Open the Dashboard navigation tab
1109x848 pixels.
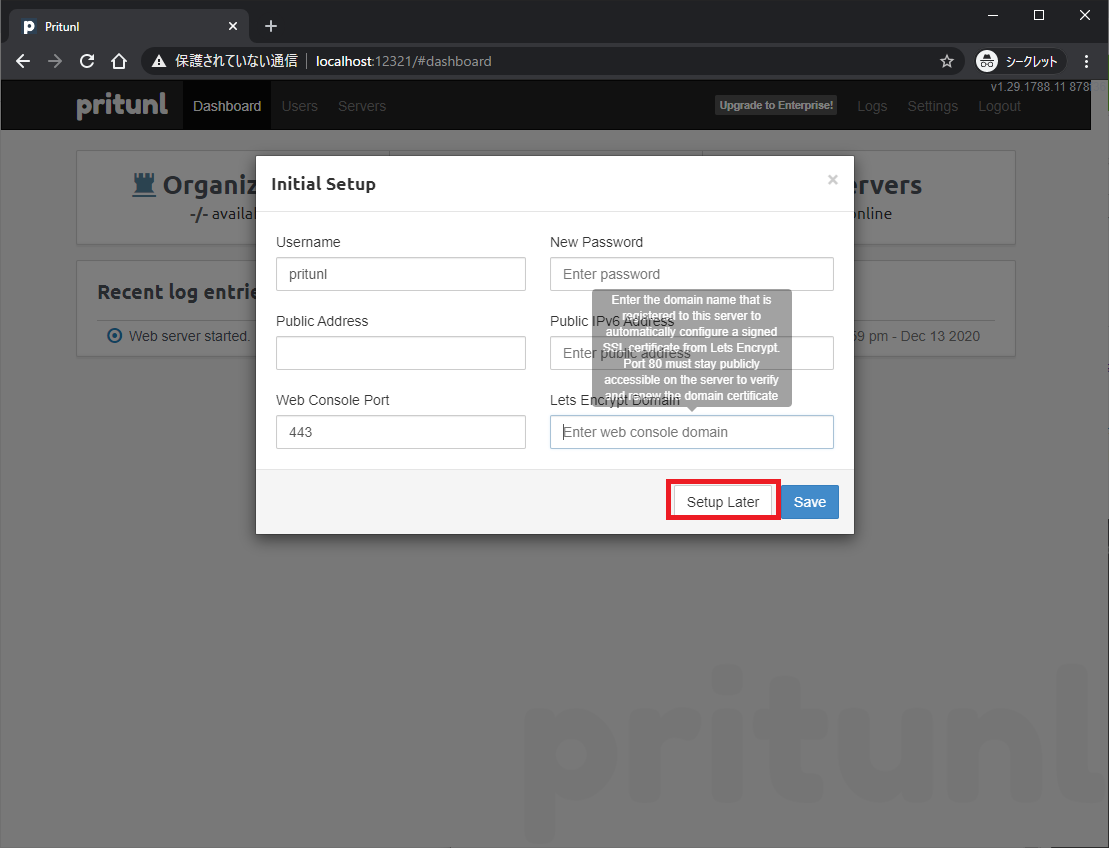227,106
